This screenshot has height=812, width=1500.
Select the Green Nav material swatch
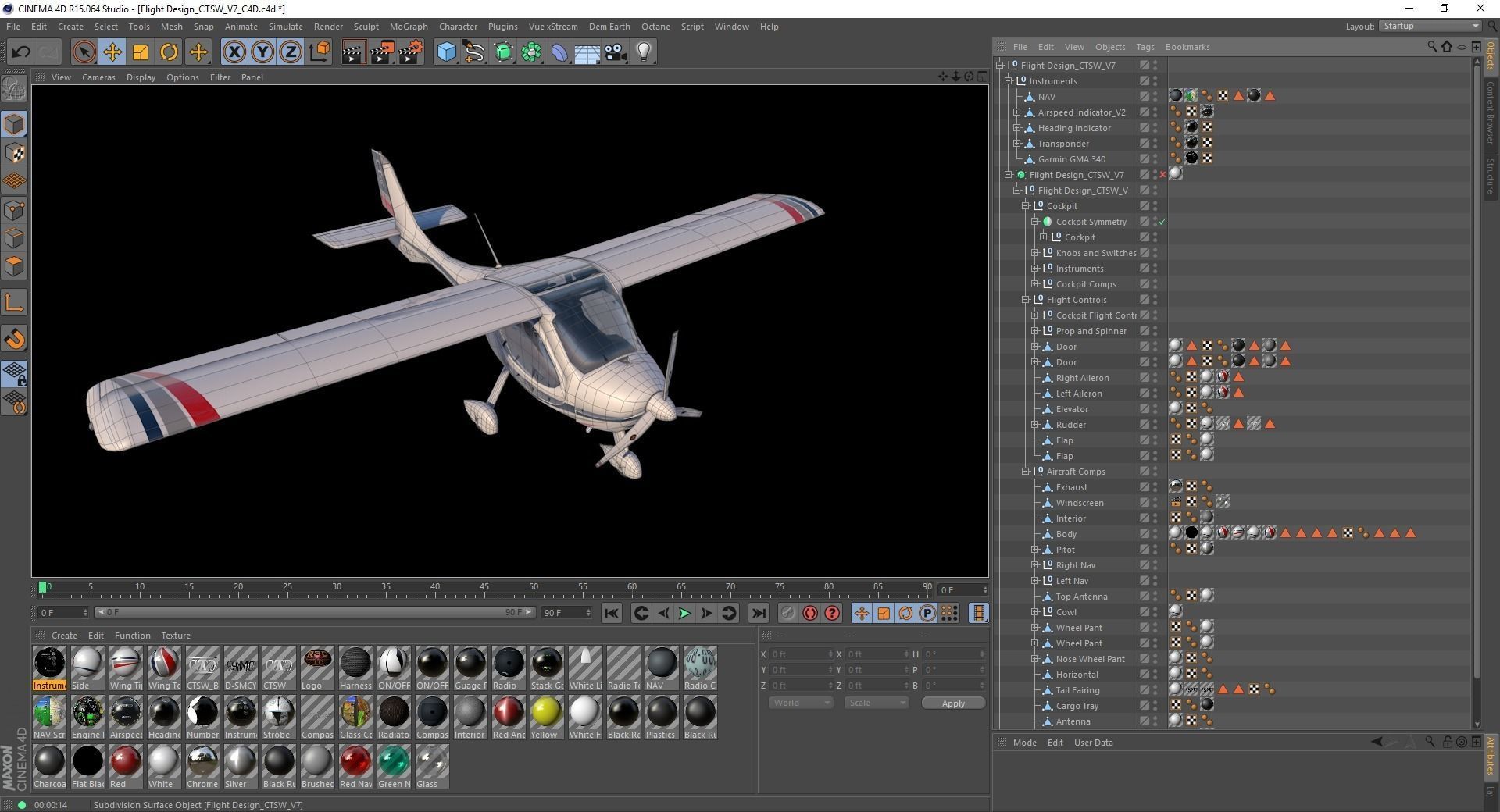(393, 767)
